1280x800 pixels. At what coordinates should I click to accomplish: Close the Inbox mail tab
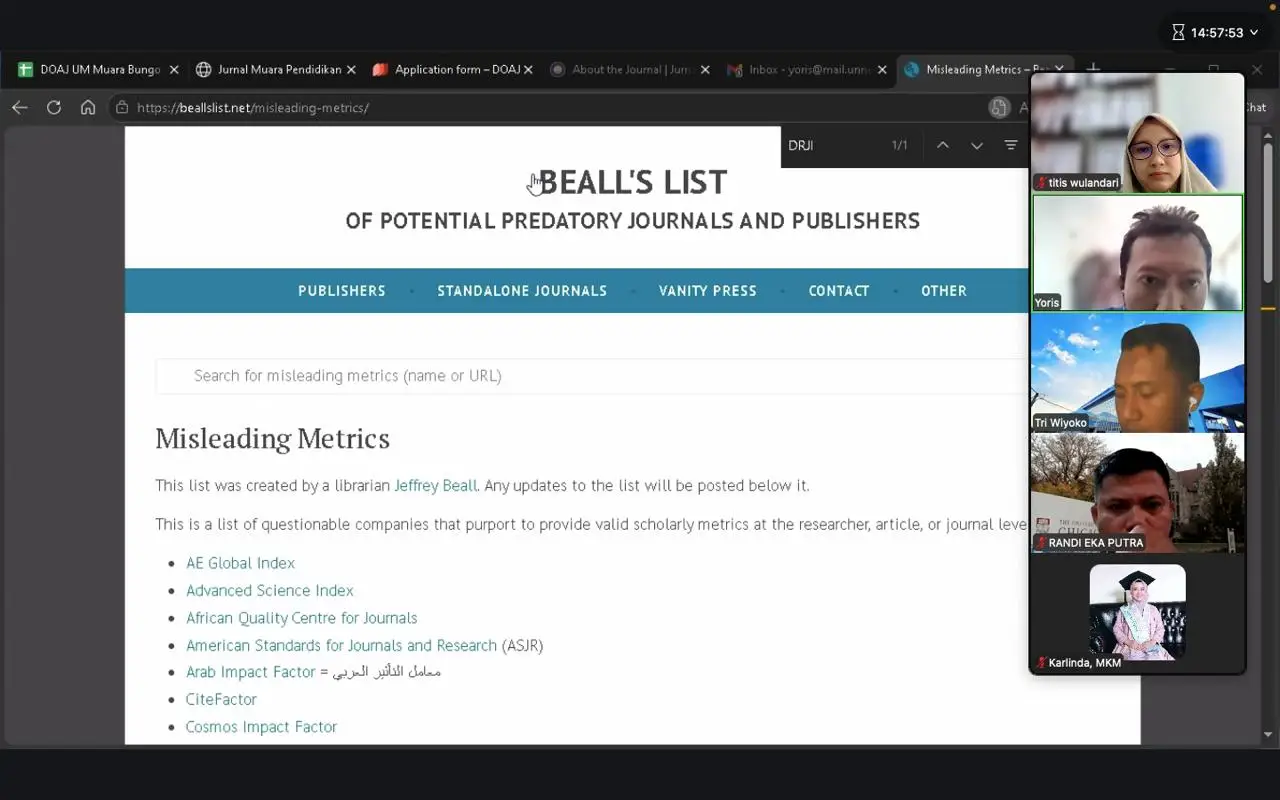coord(882,70)
